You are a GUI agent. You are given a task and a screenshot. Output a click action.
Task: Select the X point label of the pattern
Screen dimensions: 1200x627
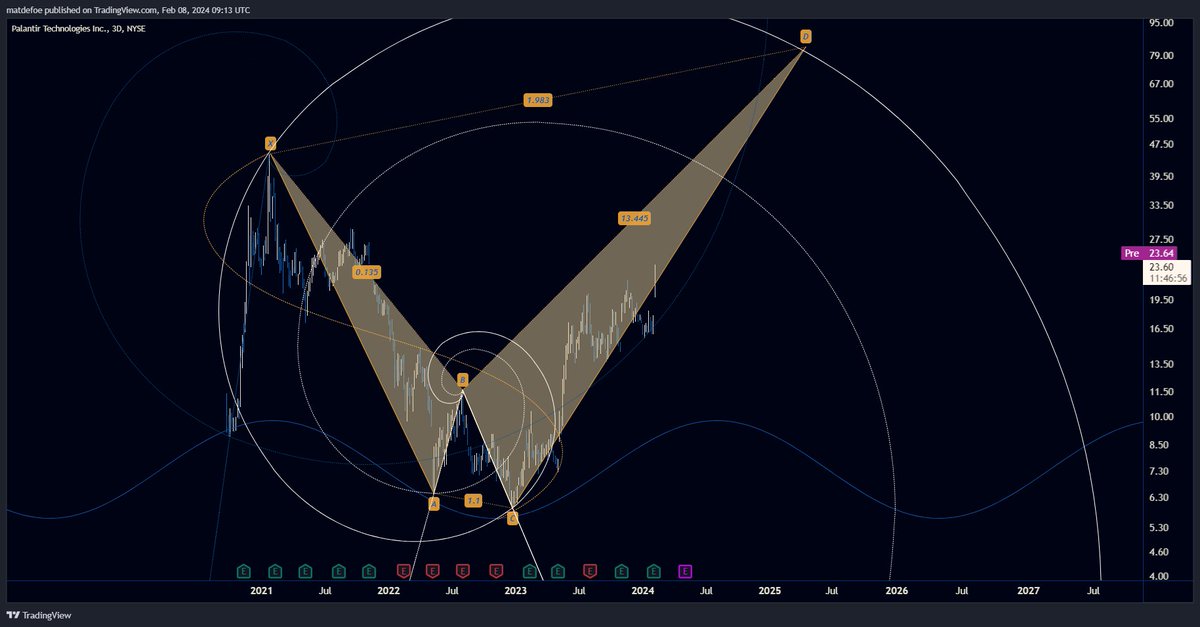tap(269, 143)
